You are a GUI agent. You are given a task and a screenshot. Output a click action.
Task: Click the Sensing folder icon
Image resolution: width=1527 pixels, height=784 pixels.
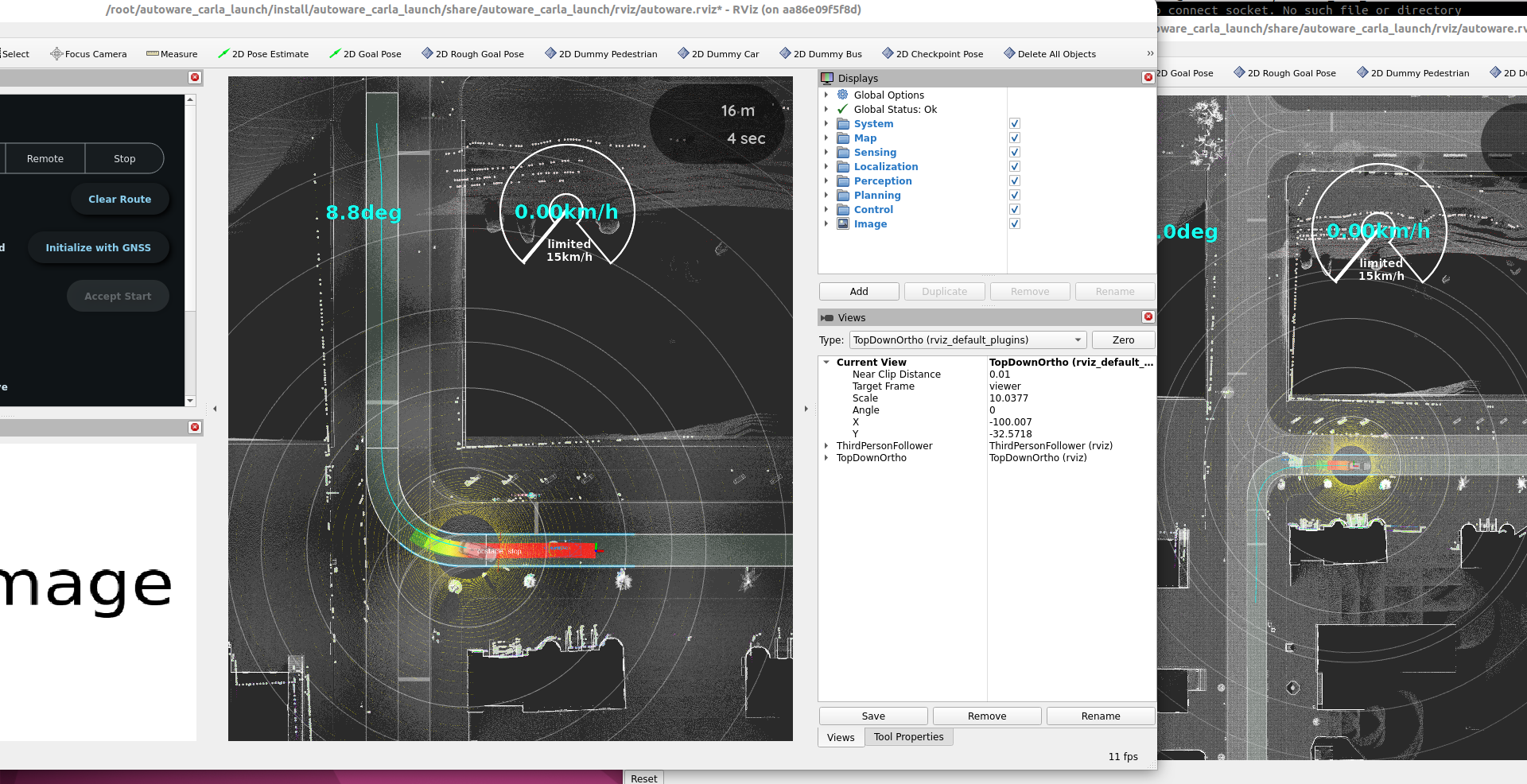tap(843, 152)
